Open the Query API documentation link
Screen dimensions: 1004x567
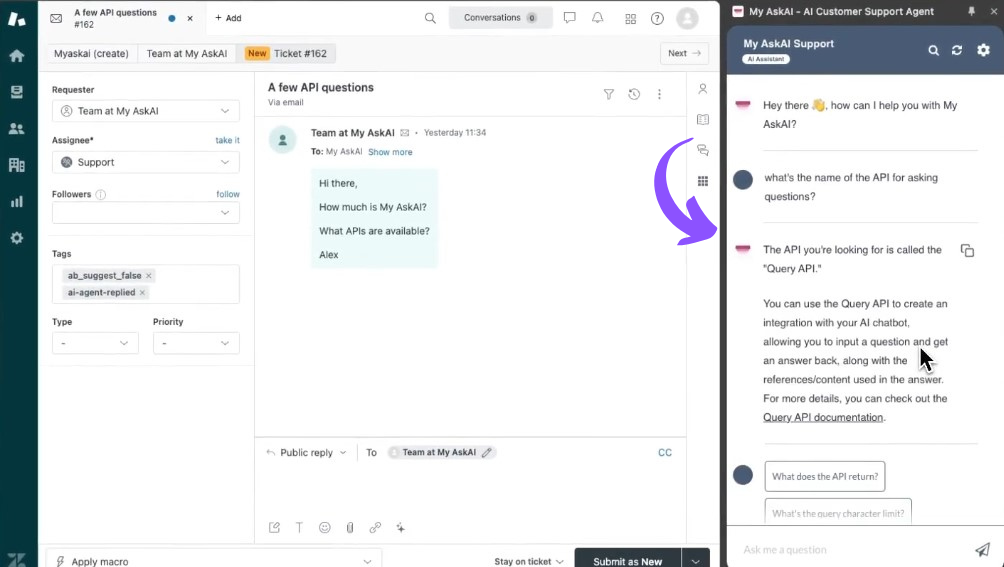[823, 417]
